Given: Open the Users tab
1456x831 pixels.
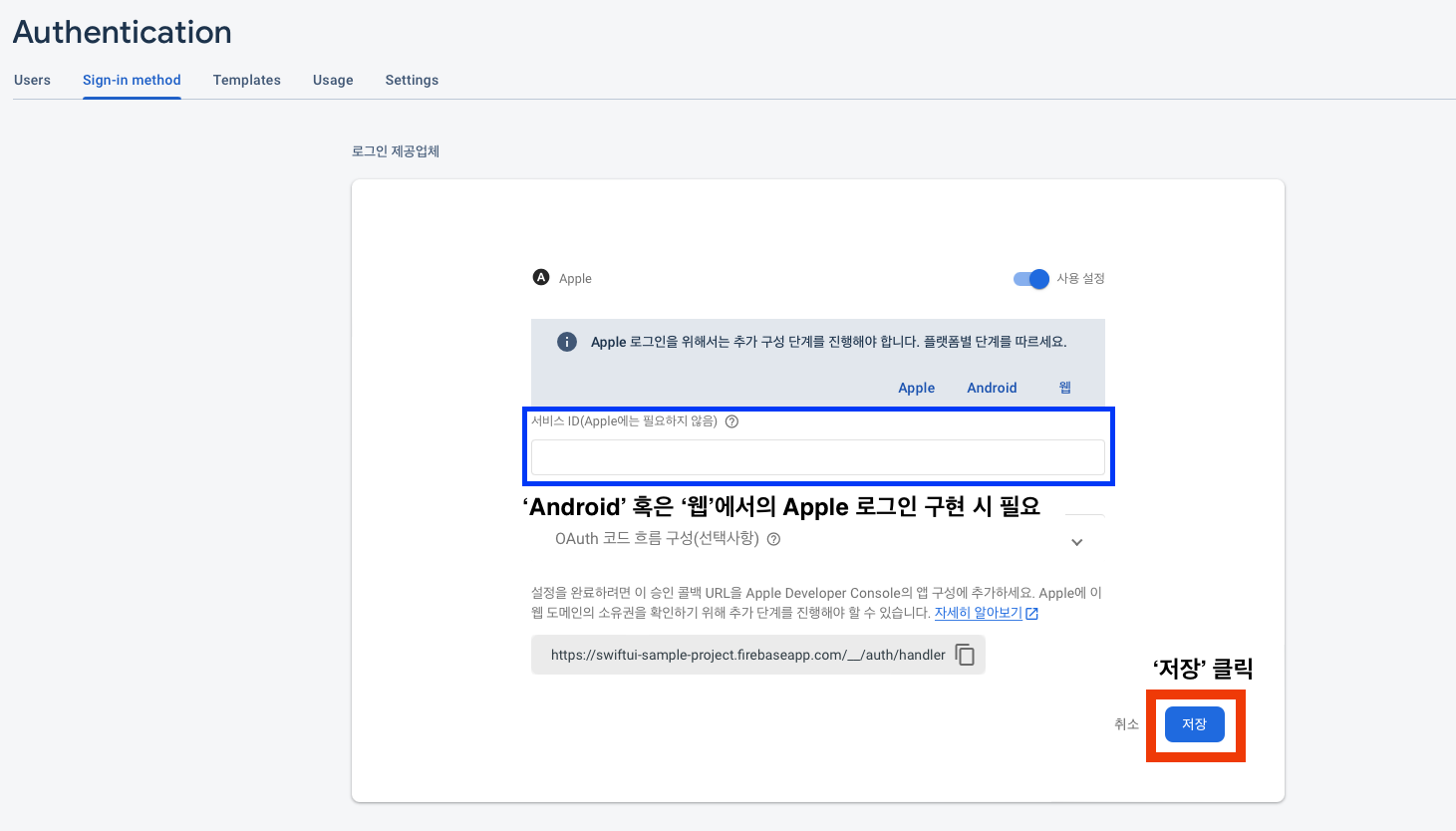Looking at the screenshot, I should pyautogui.click(x=32, y=80).
